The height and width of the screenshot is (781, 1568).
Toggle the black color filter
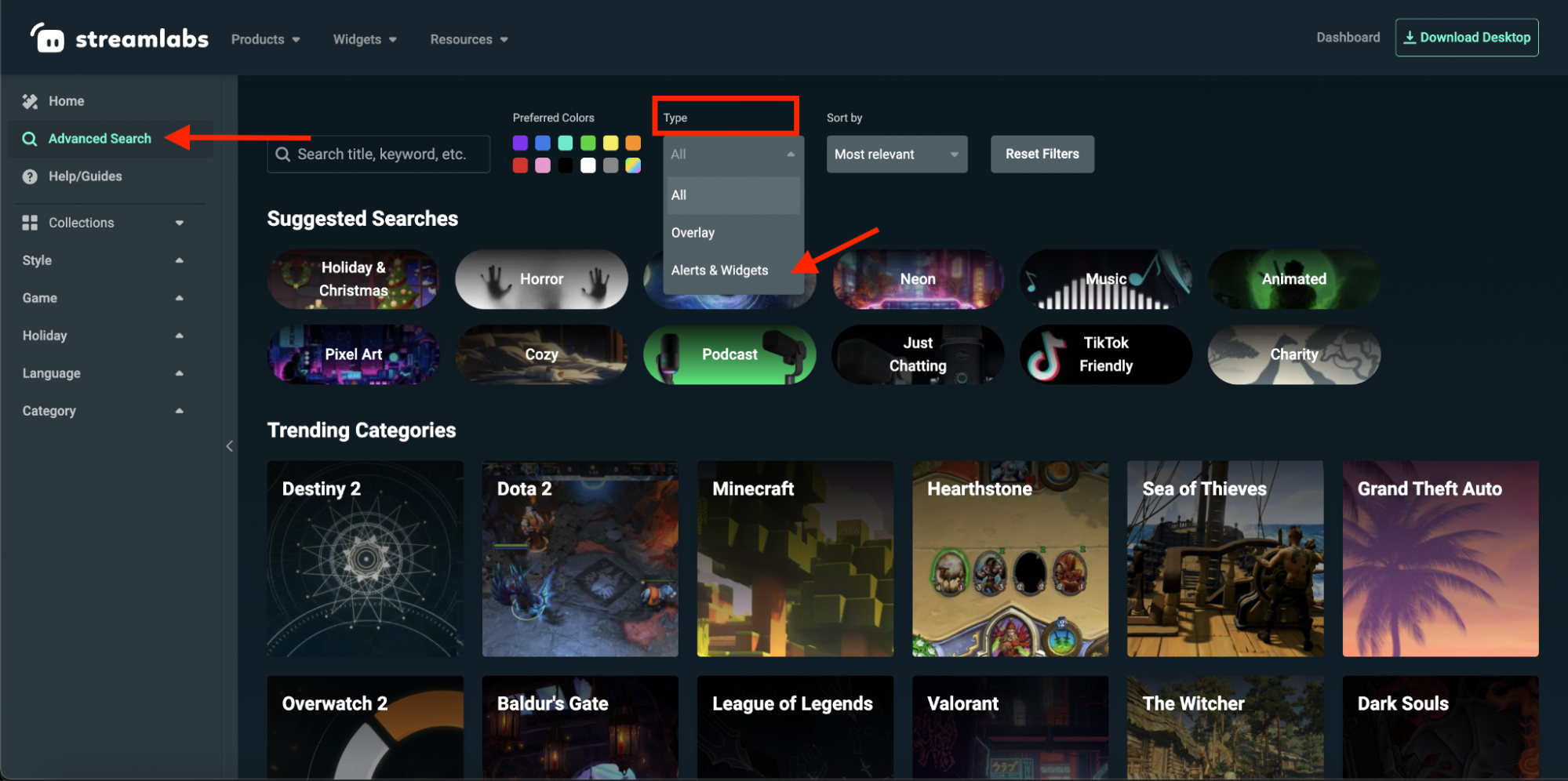coord(566,166)
